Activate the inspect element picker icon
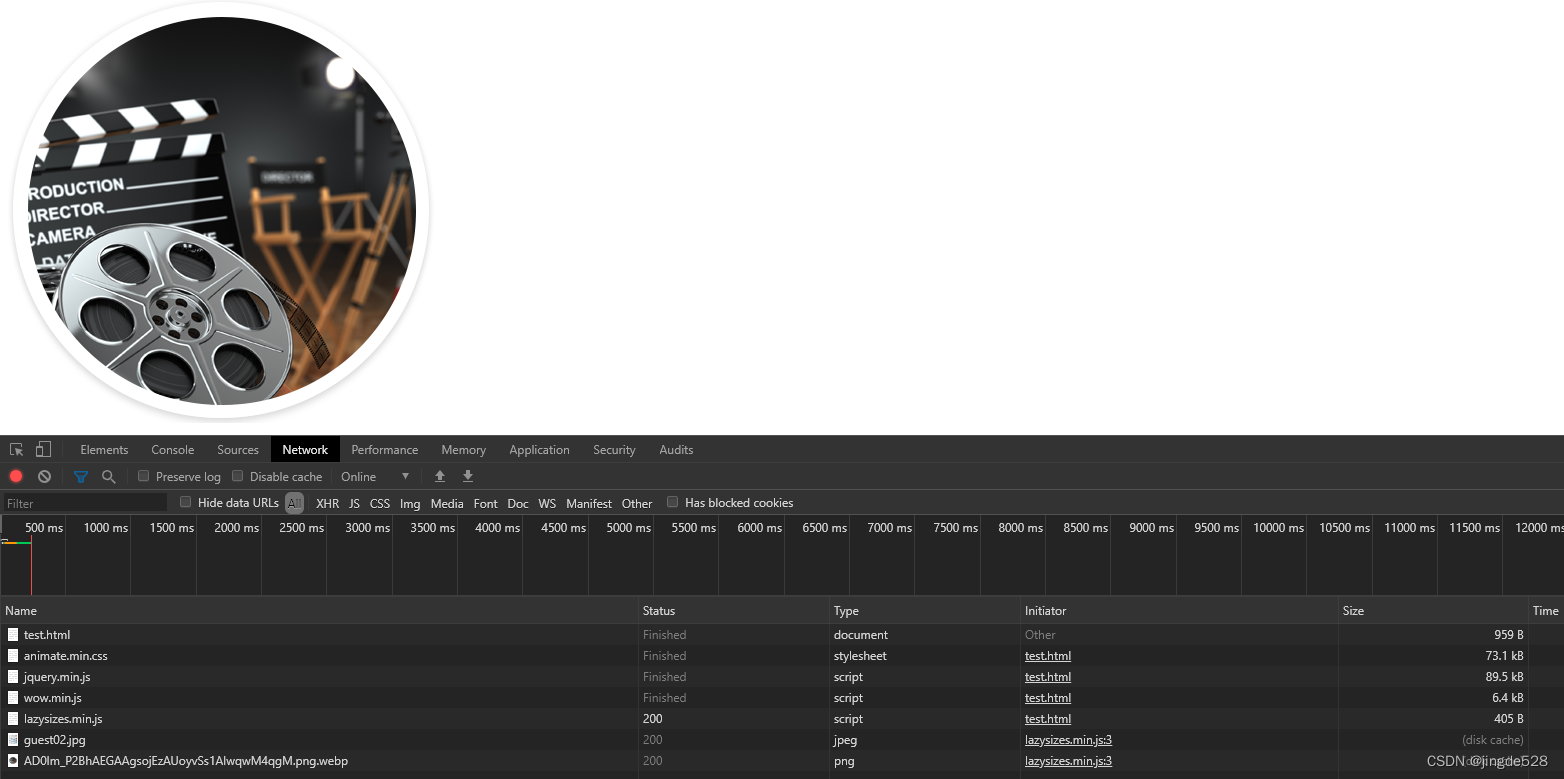1564x779 pixels. click(16, 449)
